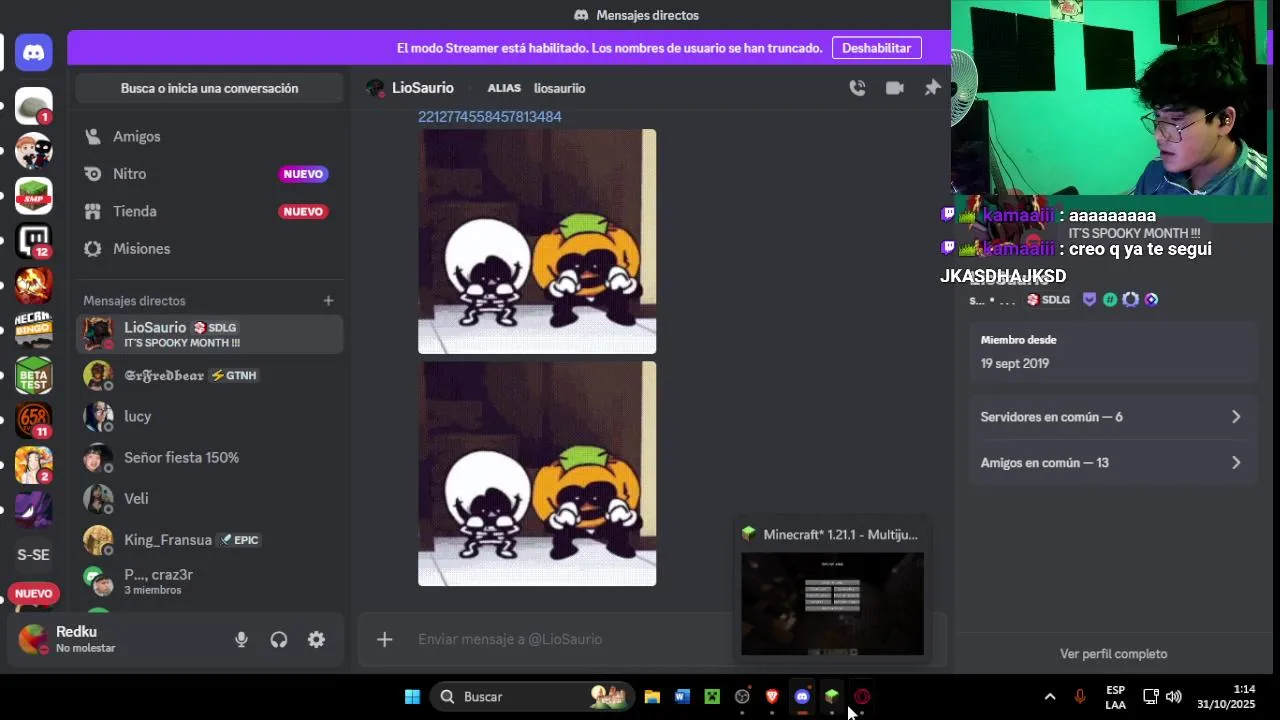Open the Tienda shop page
This screenshot has width=1280, height=720.
tap(210, 211)
